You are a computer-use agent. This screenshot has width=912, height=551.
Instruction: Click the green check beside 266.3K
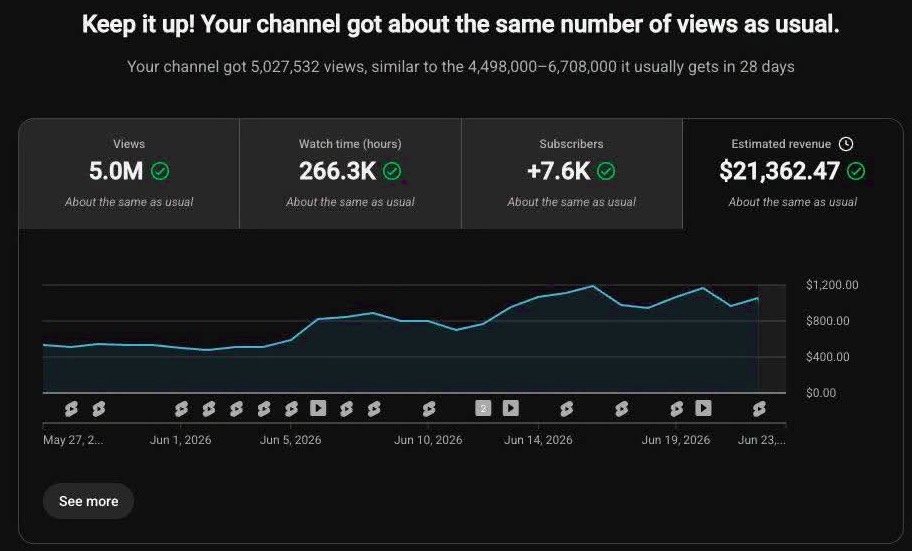392,171
